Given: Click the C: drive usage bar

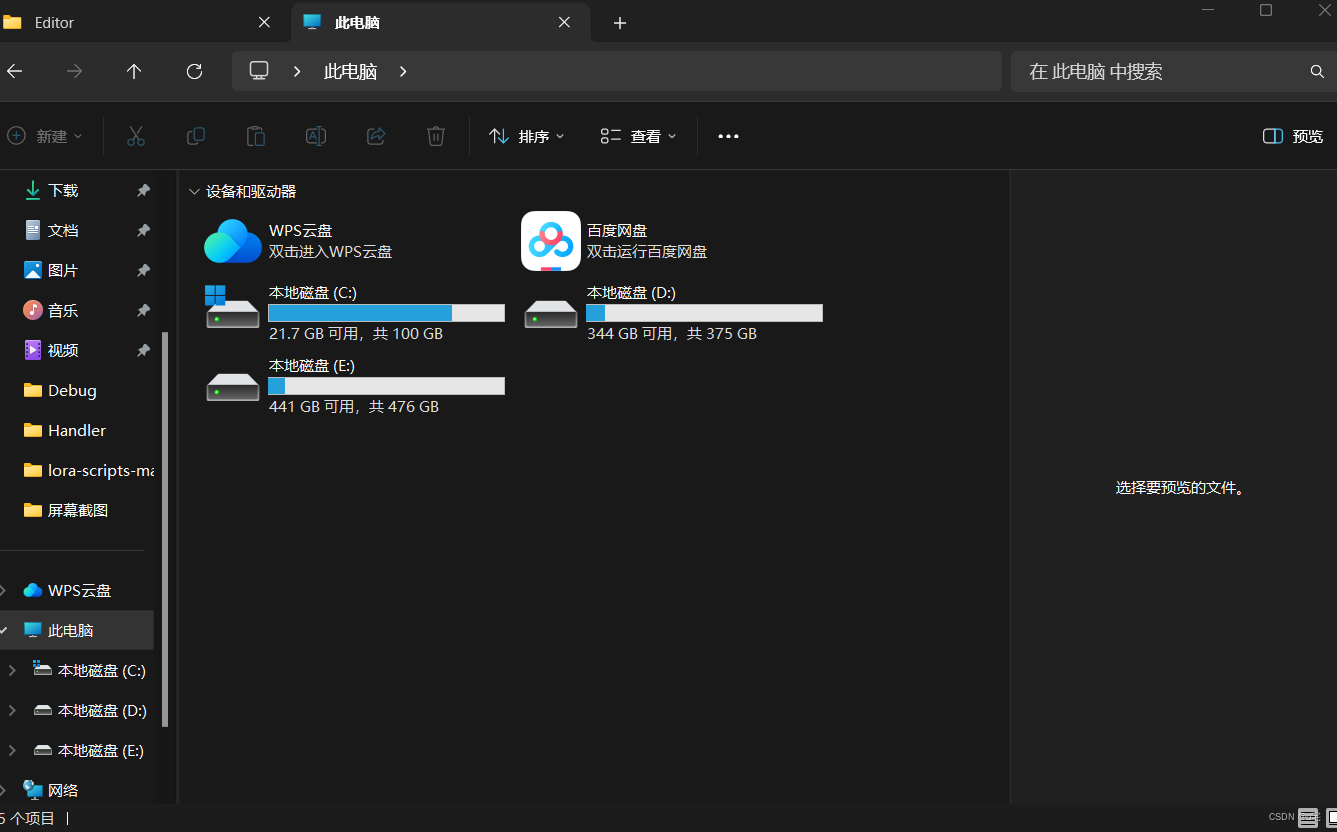Looking at the screenshot, I should (386, 312).
